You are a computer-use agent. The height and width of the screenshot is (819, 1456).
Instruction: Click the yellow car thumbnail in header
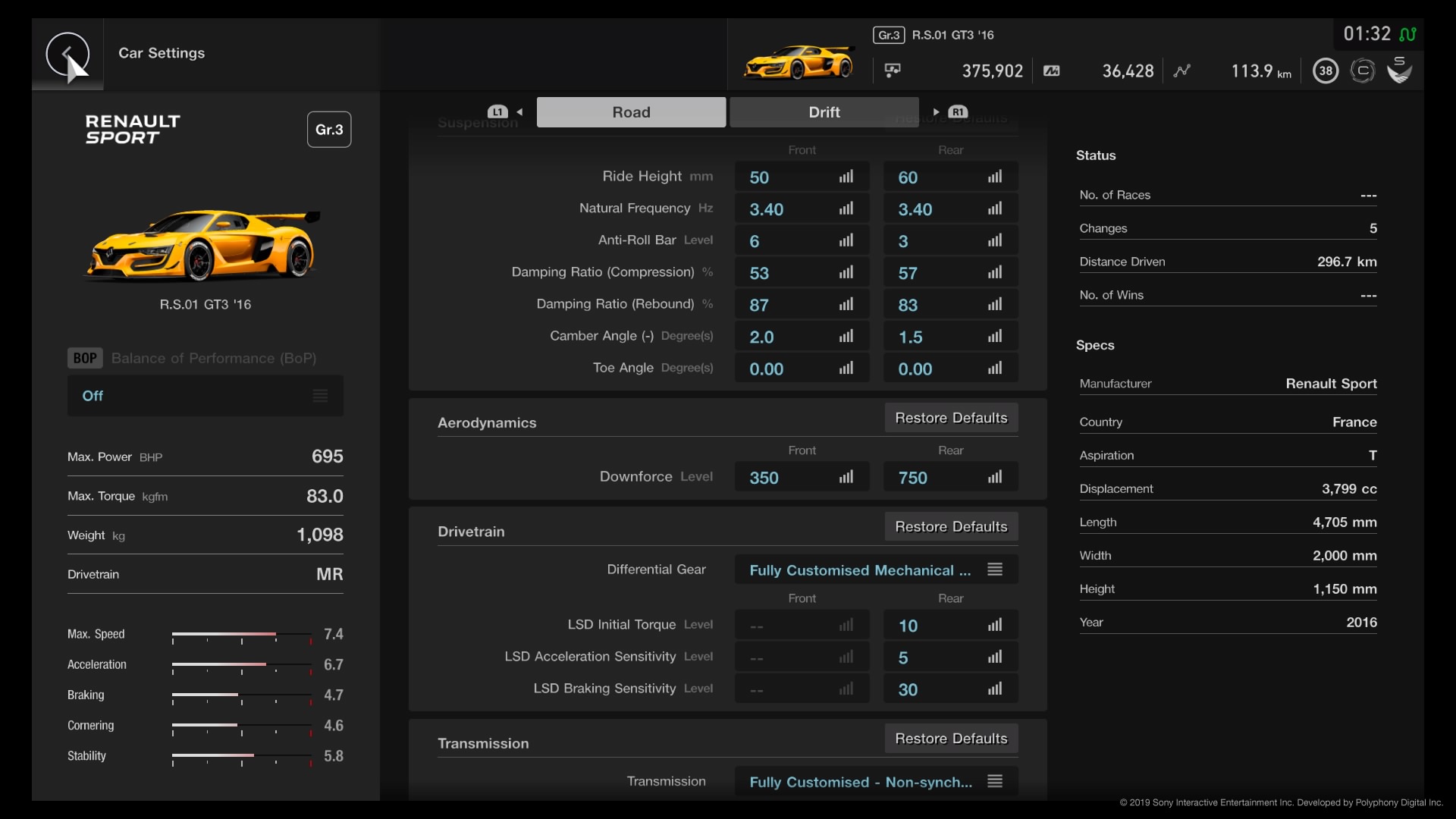click(x=799, y=62)
